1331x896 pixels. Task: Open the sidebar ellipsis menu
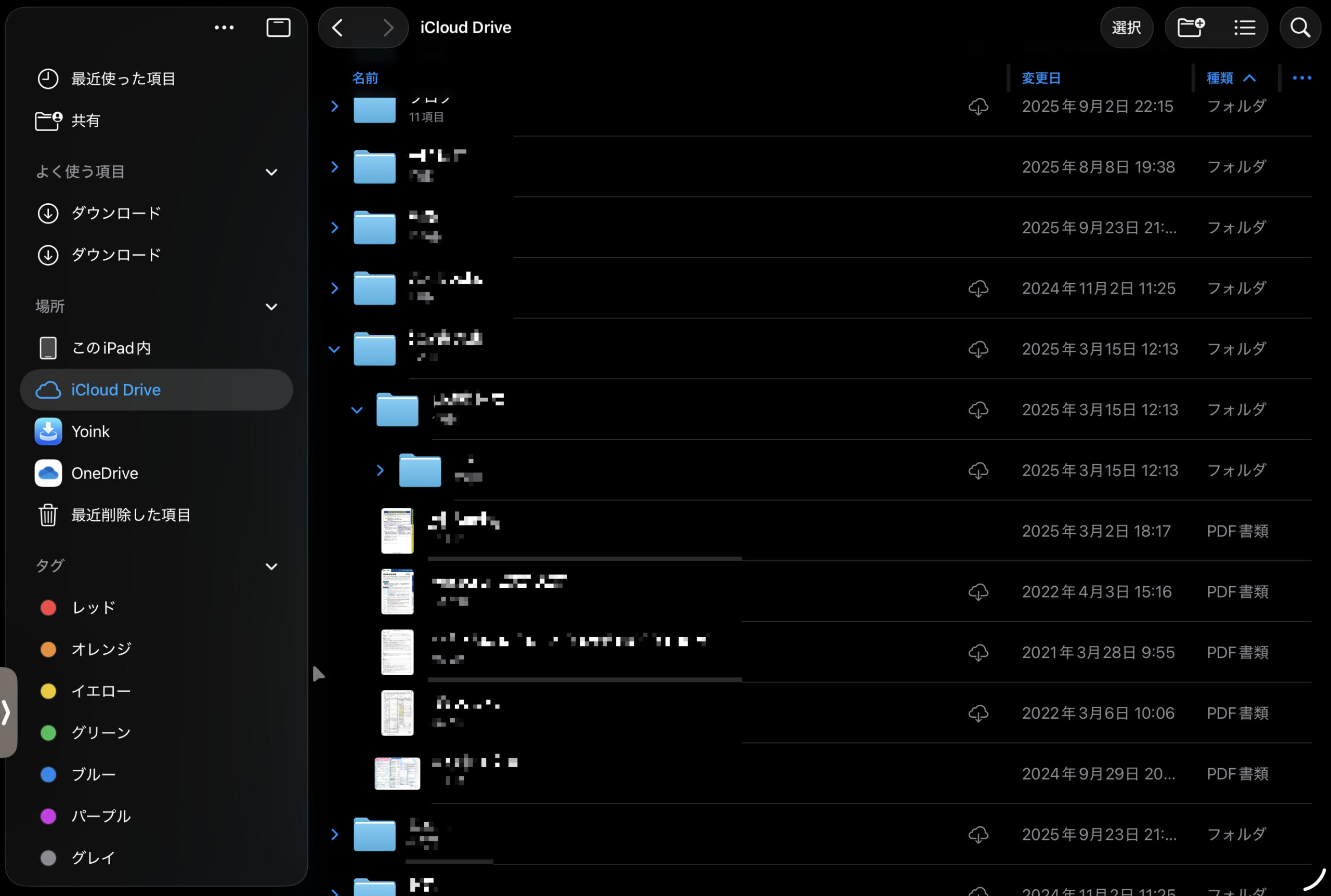pyautogui.click(x=224, y=28)
